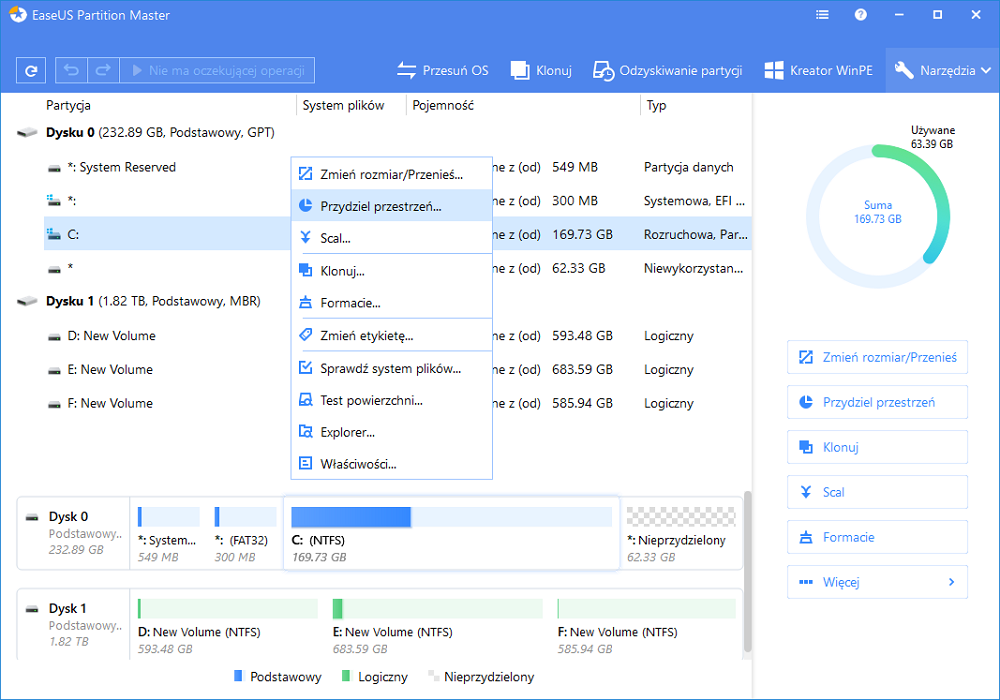This screenshot has width=1000, height=700.
Task: Click the E: New Volume drive icon
Action: tap(54, 370)
